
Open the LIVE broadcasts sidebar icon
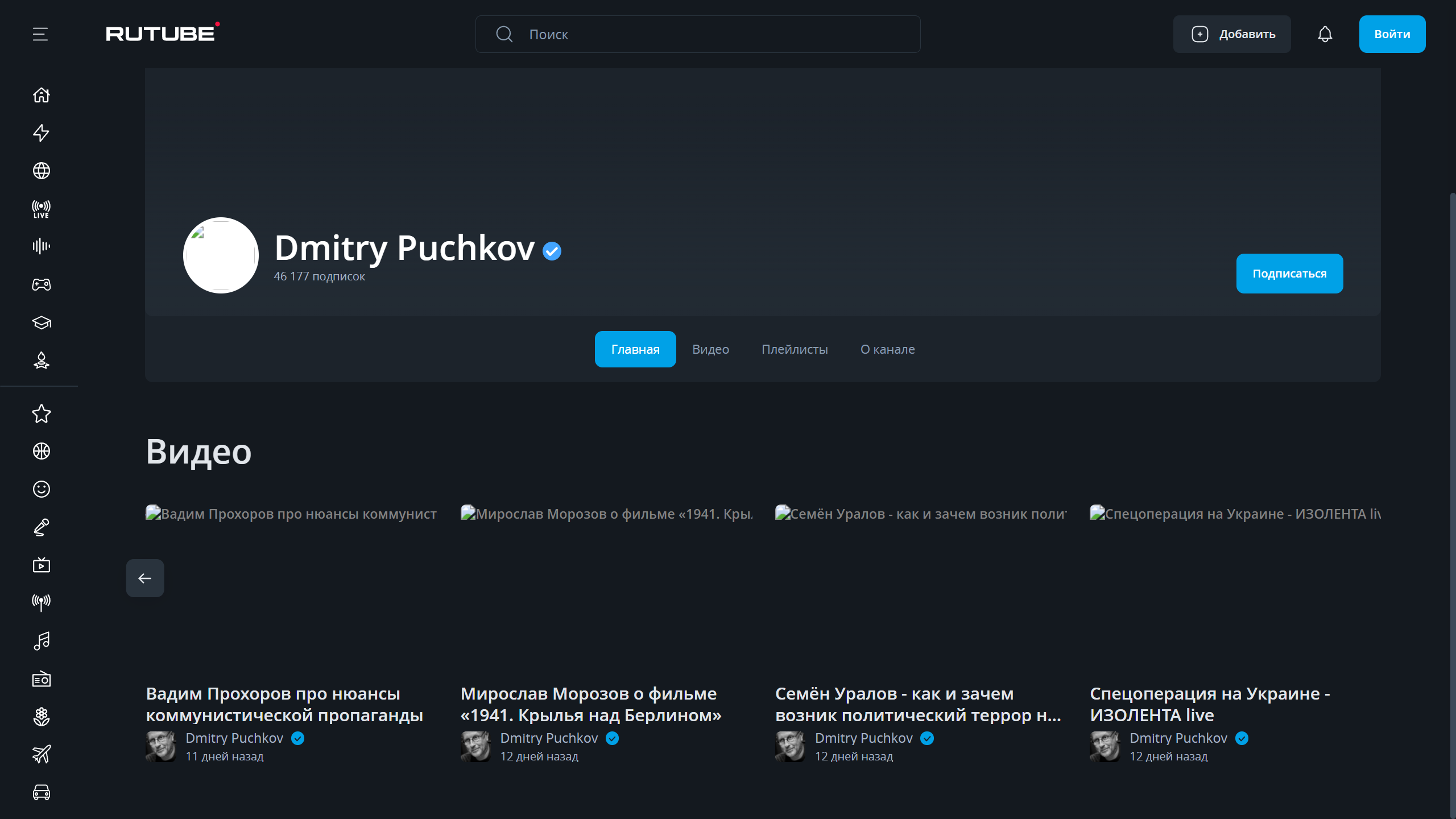(41, 209)
